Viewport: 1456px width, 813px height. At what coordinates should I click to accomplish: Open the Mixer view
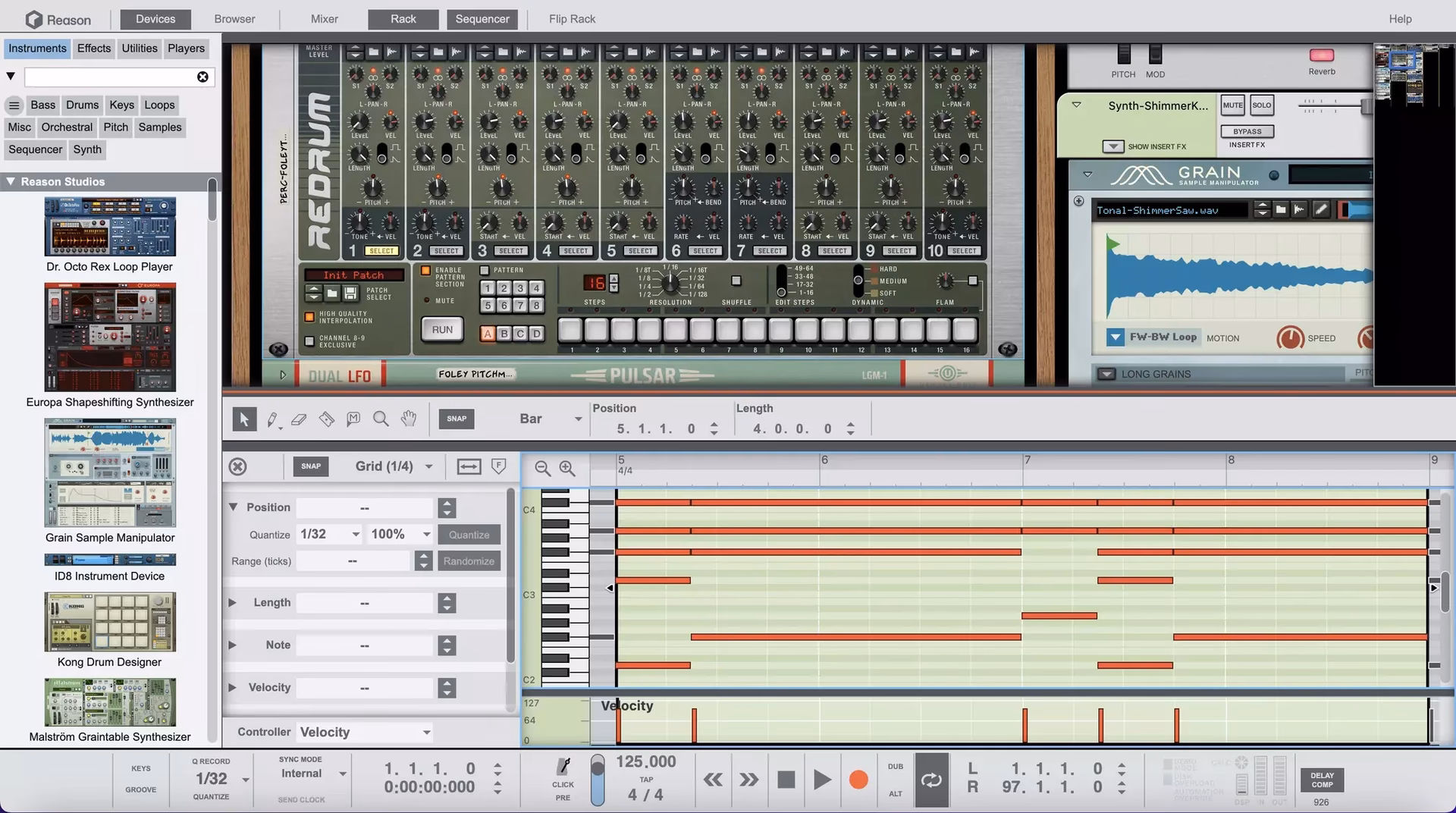(325, 19)
